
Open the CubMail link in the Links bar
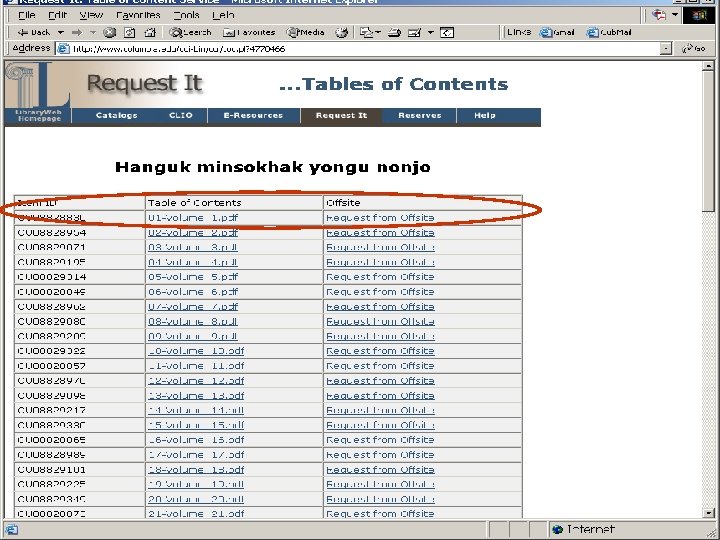pos(609,32)
